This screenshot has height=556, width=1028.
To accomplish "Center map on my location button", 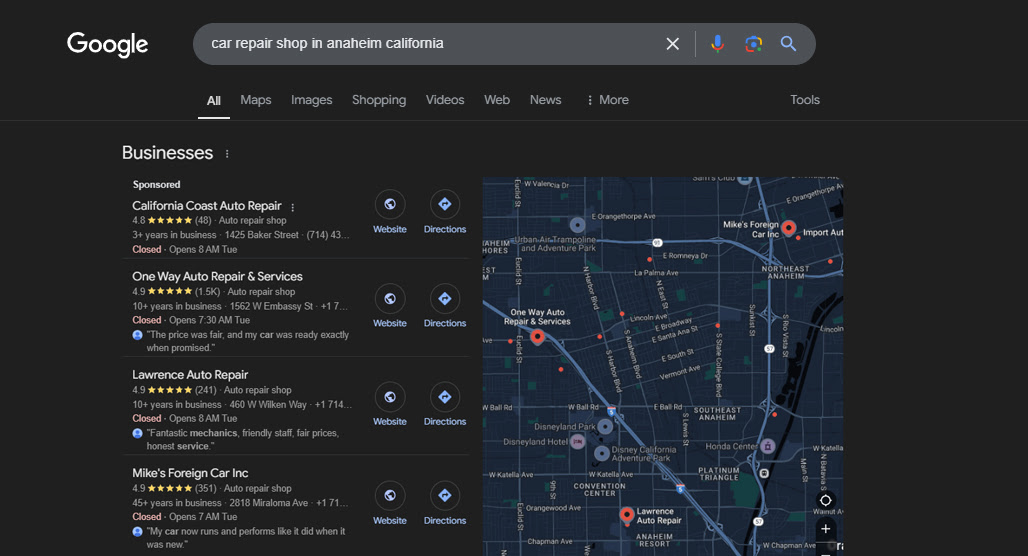I will (825, 500).
